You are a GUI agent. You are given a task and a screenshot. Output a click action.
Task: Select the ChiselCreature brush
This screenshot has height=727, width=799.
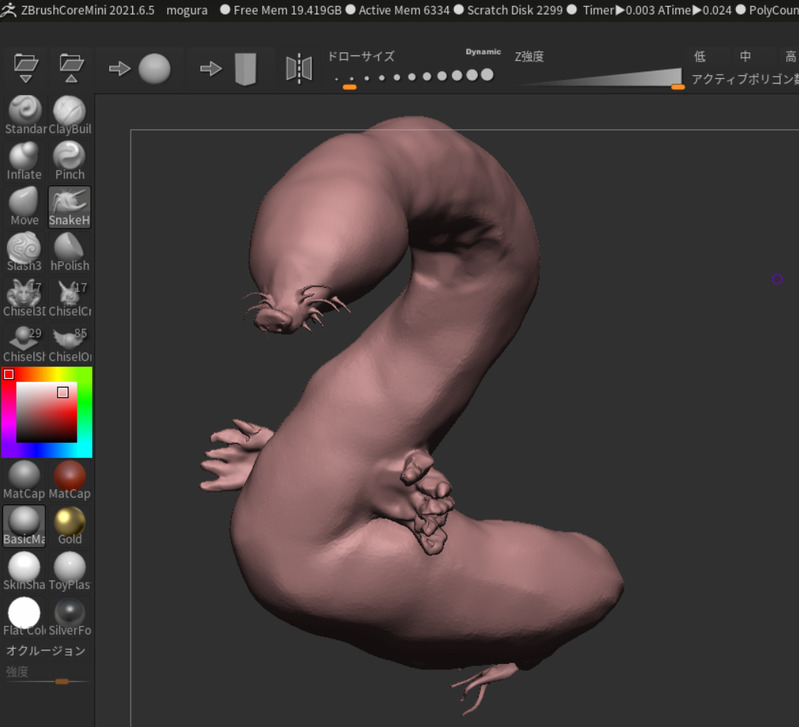pyautogui.click(x=70, y=298)
